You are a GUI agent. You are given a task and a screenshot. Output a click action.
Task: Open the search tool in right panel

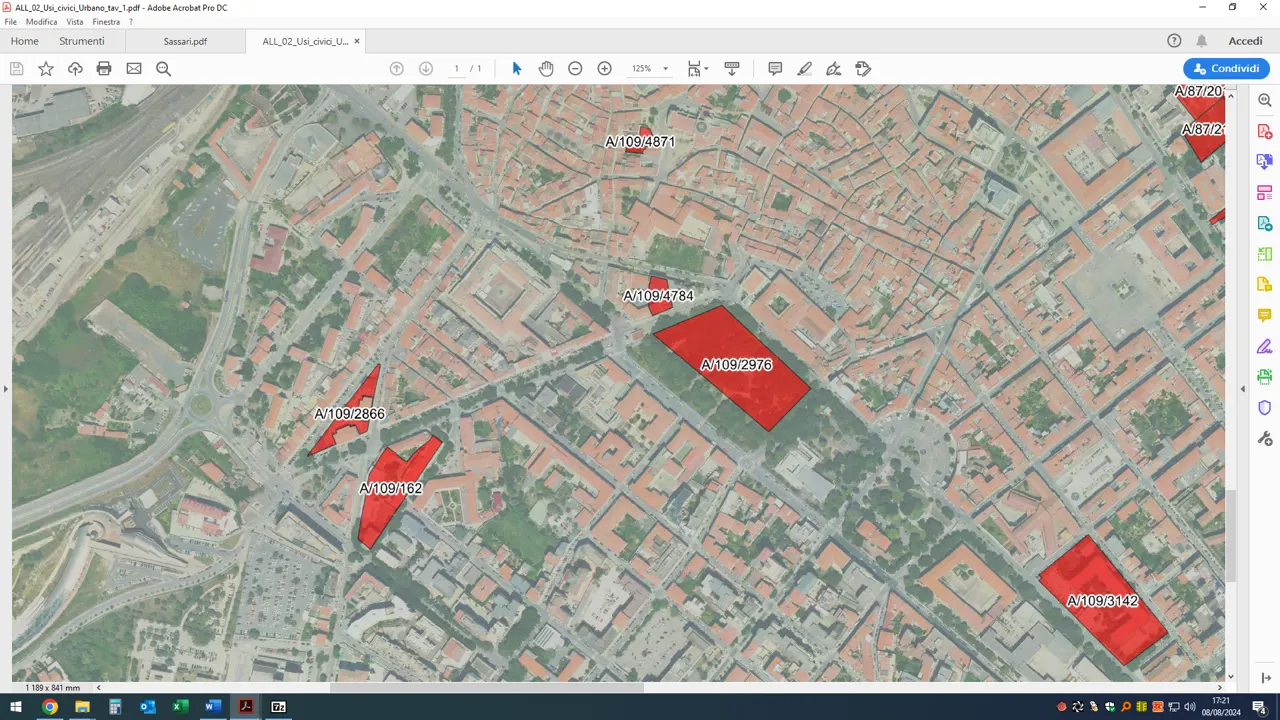[1264, 101]
